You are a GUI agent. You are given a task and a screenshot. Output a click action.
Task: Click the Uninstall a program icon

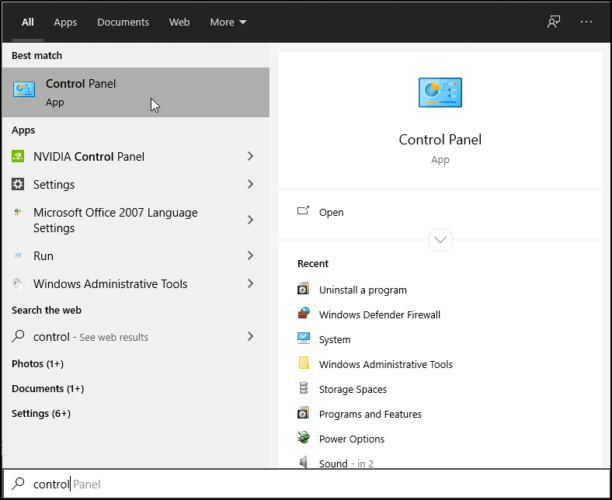[304, 289]
